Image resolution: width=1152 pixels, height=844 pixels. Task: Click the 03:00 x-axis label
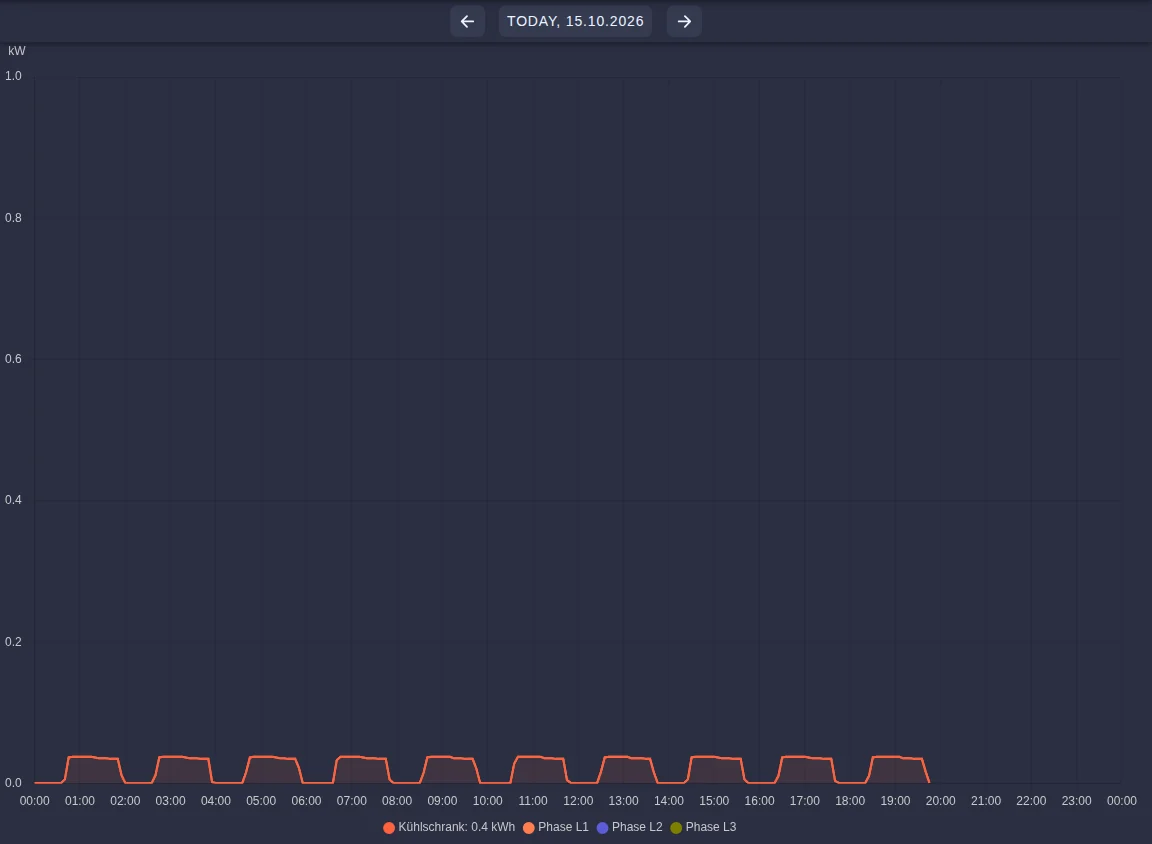(170, 801)
